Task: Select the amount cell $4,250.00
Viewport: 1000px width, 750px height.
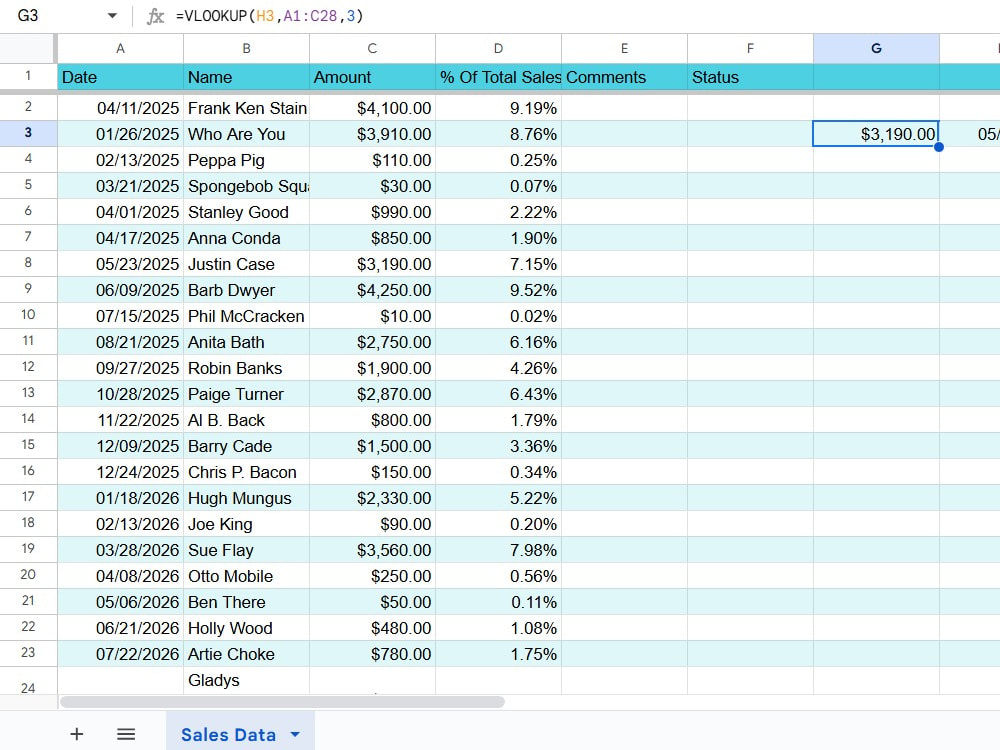Action: tap(372, 290)
